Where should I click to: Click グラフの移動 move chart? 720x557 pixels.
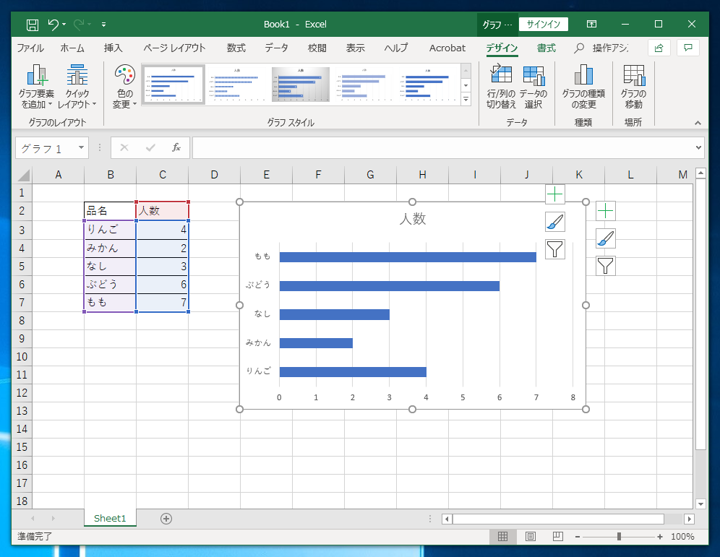pos(634,86)
